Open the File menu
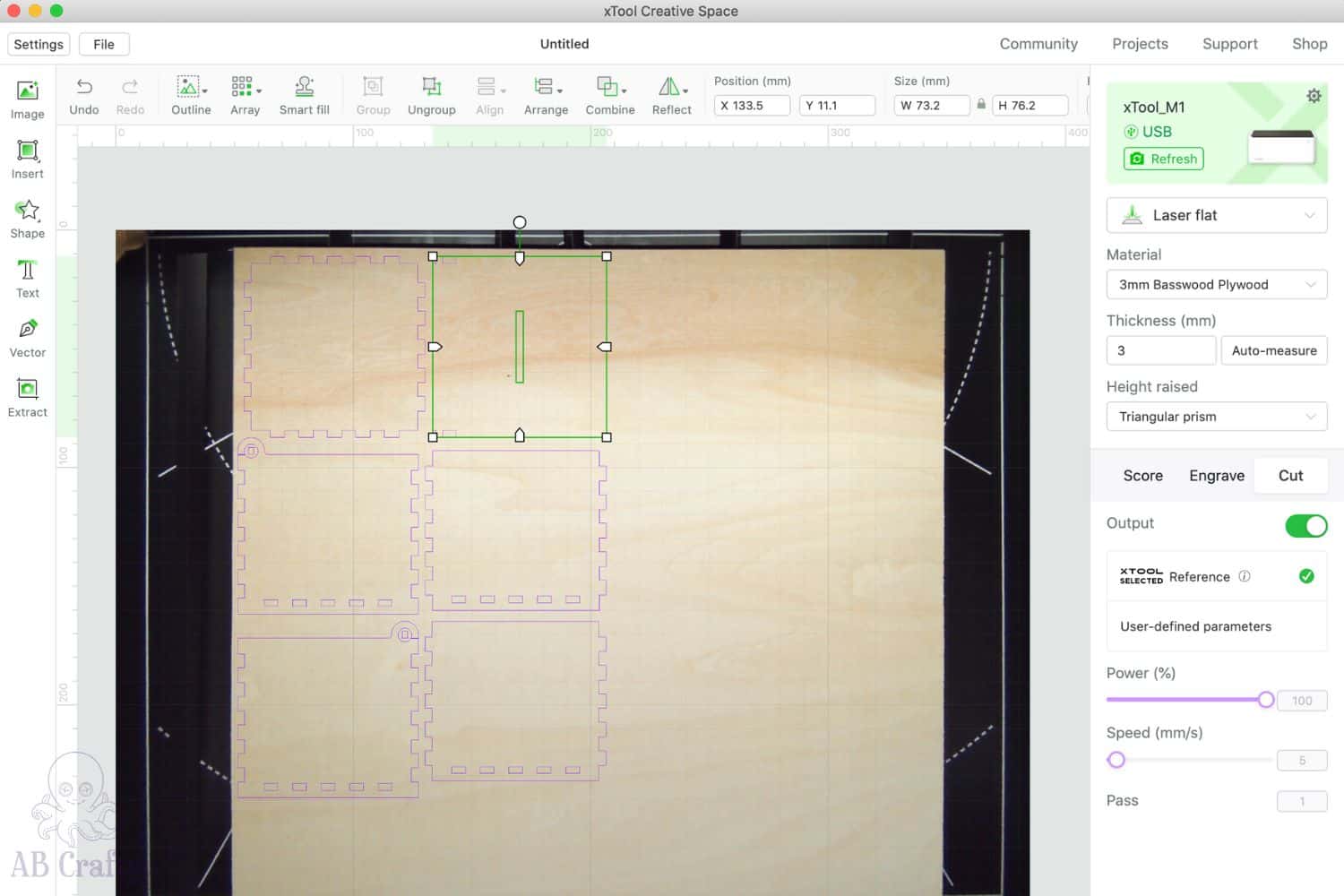 tap(104, 44)
